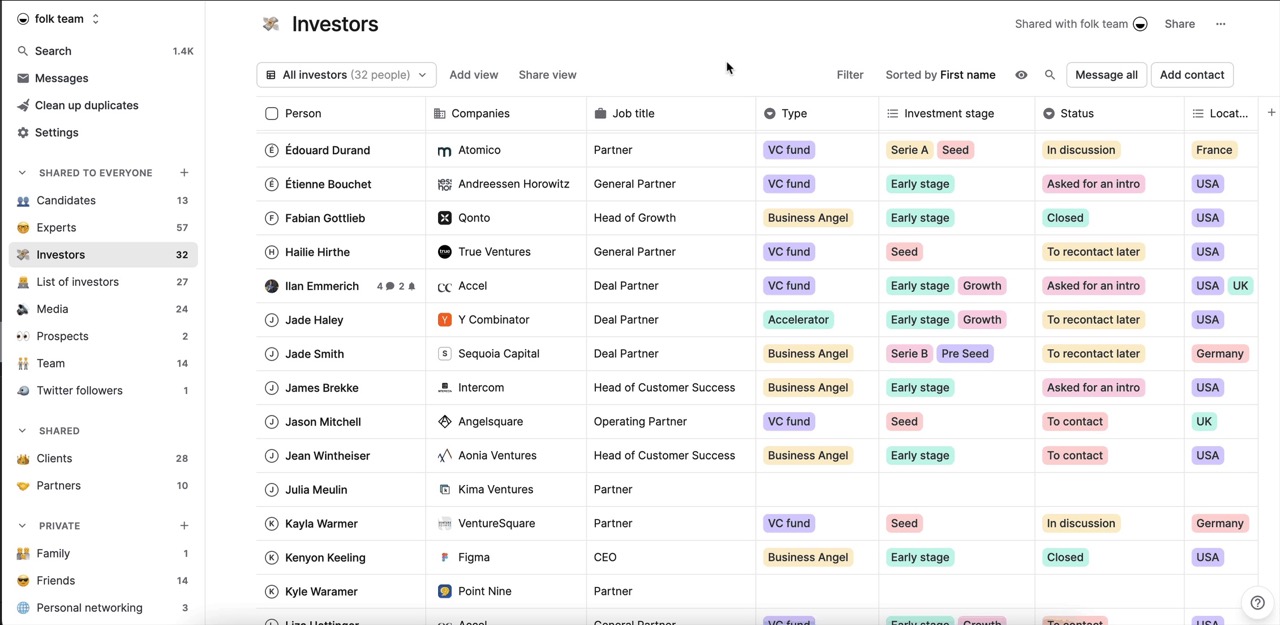1280x625 pixels.
Task: Open Settings gear icon
Action: [23, 132]
